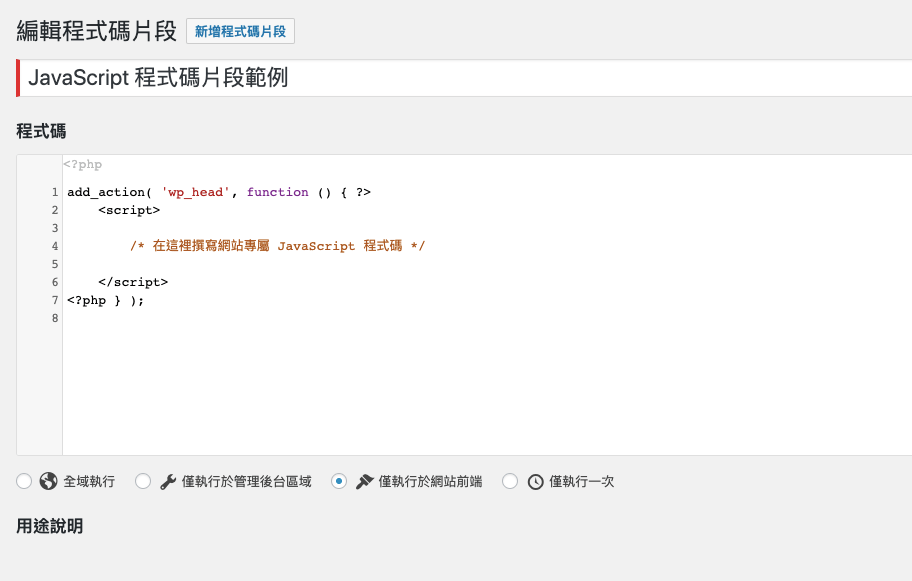The height and width of the screenshot is (581, 912).
Task: Click the globe icon beside 全域執行
Action: coord(48,481)
